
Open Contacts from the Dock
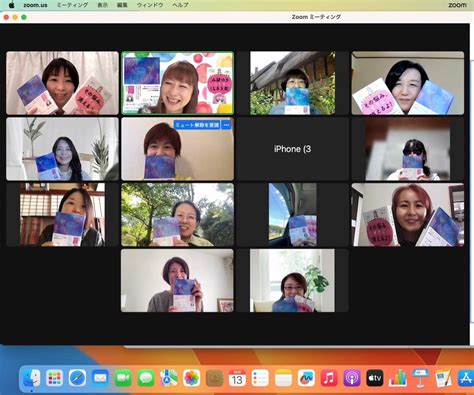[x=214, y=378]
